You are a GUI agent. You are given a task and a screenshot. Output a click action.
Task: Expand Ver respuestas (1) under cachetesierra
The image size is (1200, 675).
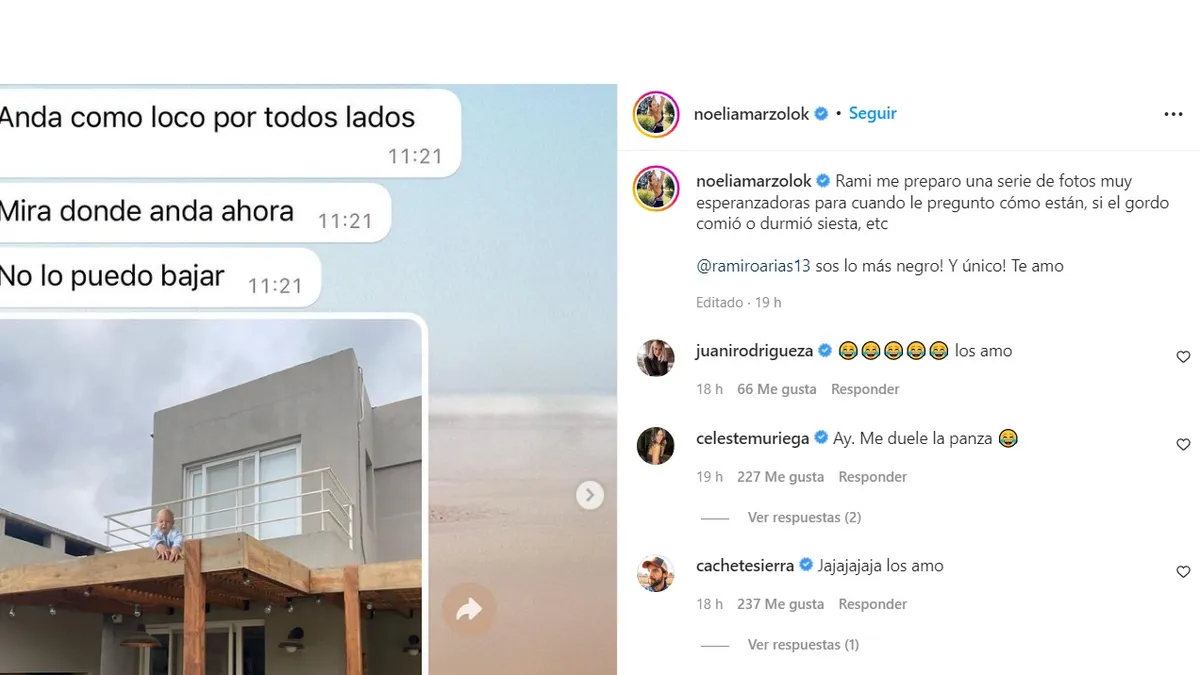pyautogui.click(x=803, y=645)
